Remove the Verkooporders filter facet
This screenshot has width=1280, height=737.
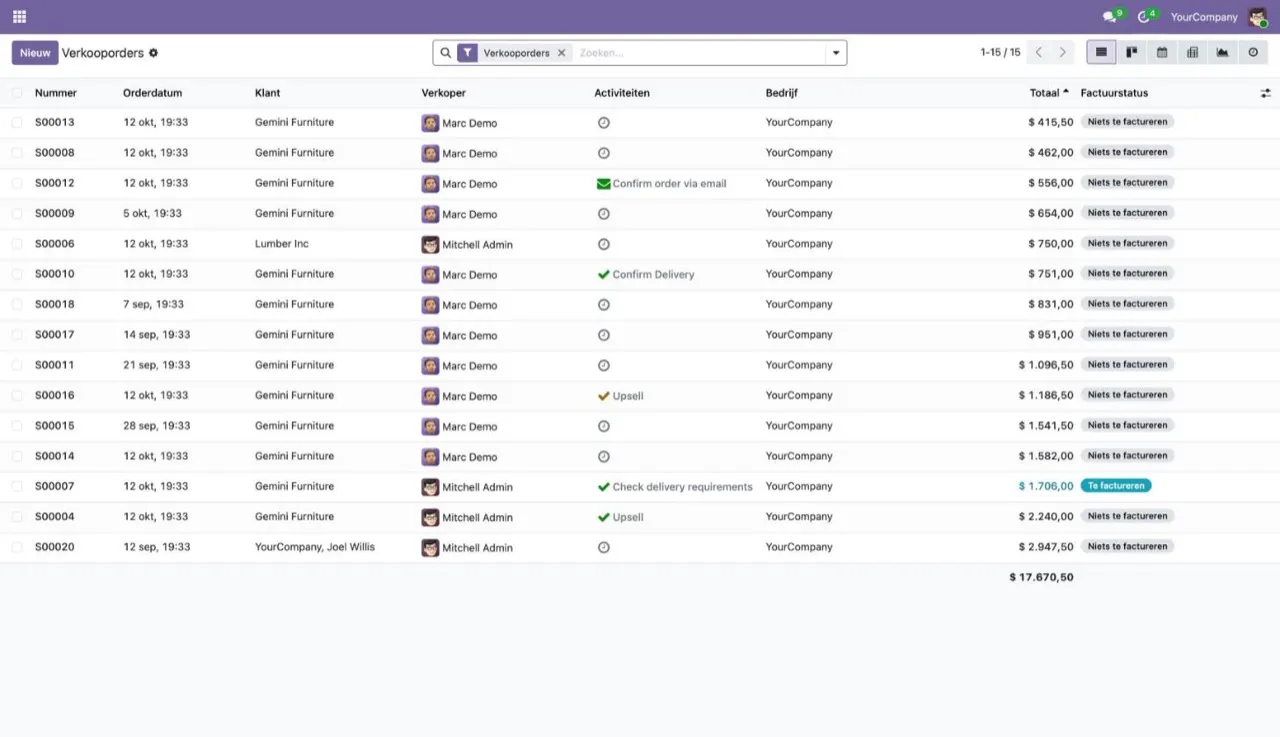[x=561, y=53]
